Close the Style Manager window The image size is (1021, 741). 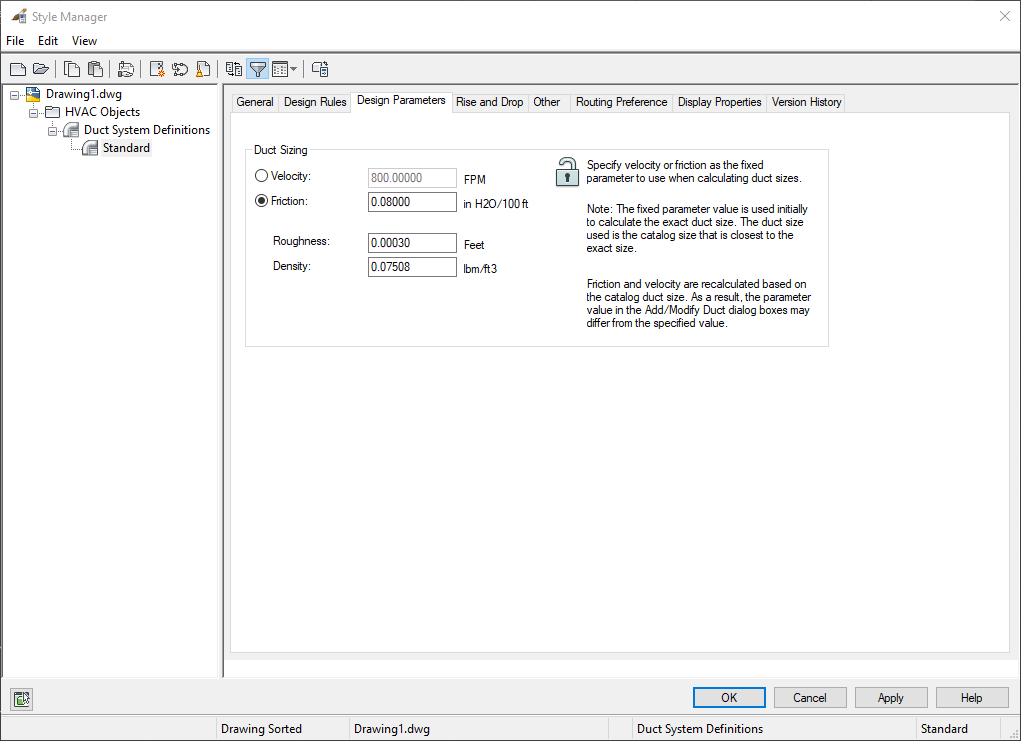point(1005,16)
